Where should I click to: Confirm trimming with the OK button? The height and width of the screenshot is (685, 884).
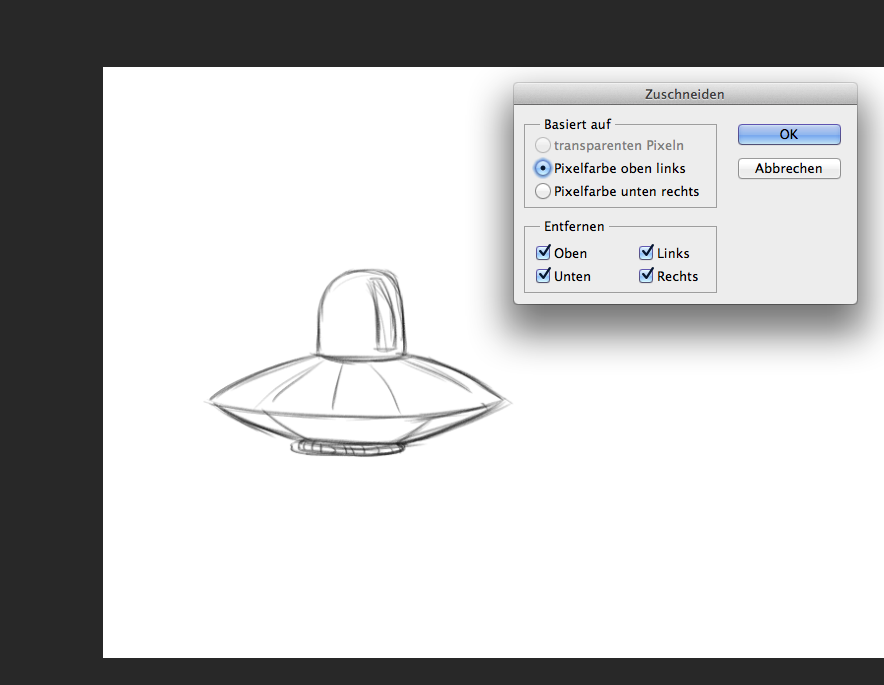click(x=789, y=134)
